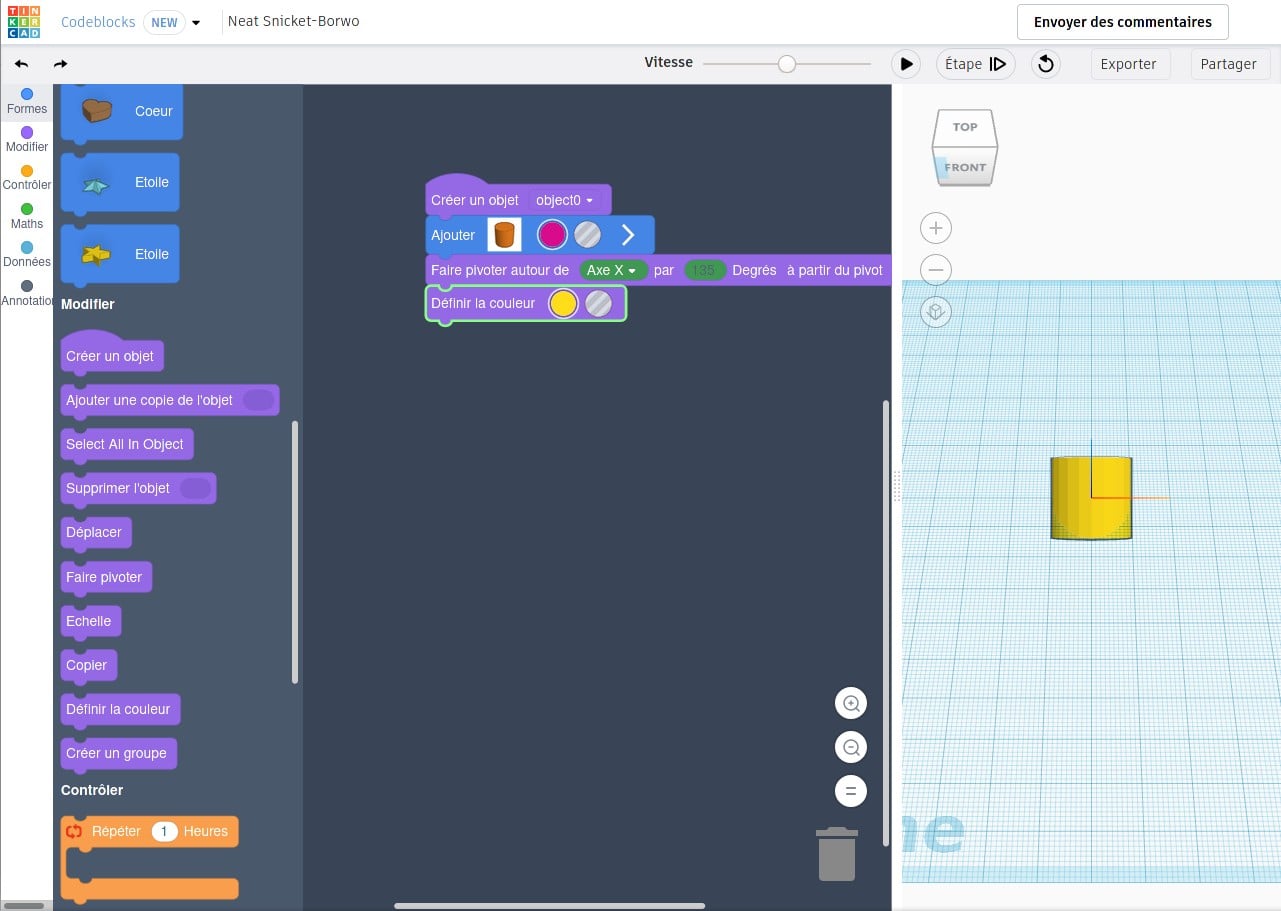Click the reset loop arrow icon
This screenshot has width=1281, height=911.
click(1045, 64)
